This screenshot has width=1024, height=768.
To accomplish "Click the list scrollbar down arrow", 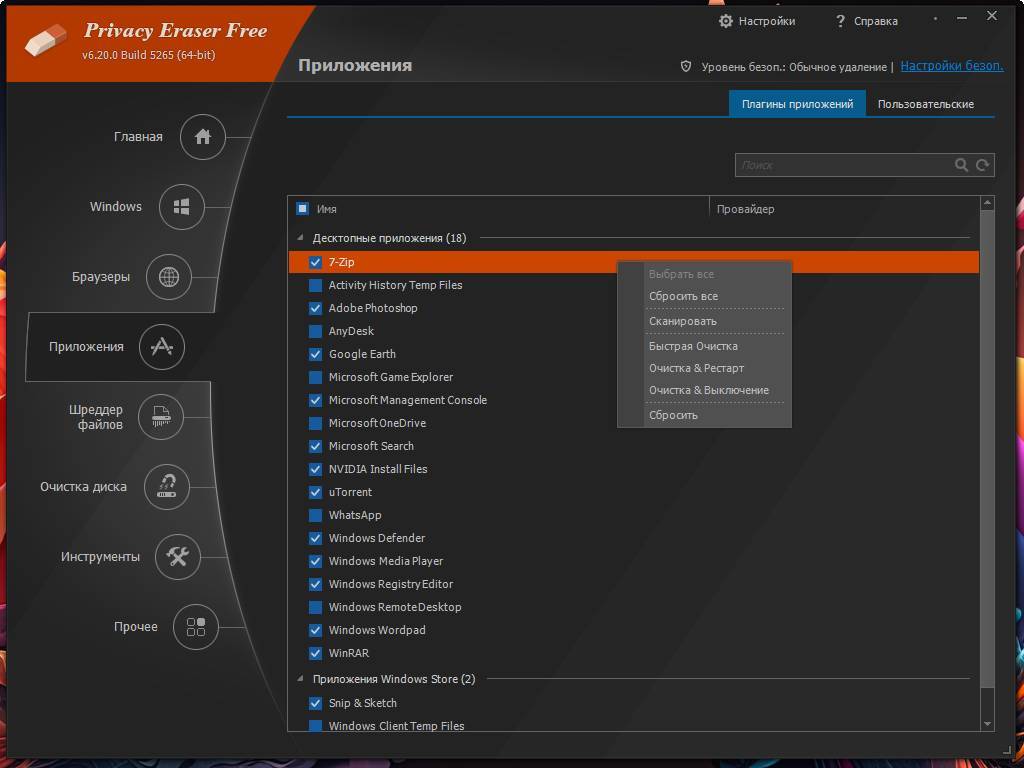I will pos(987,724).
